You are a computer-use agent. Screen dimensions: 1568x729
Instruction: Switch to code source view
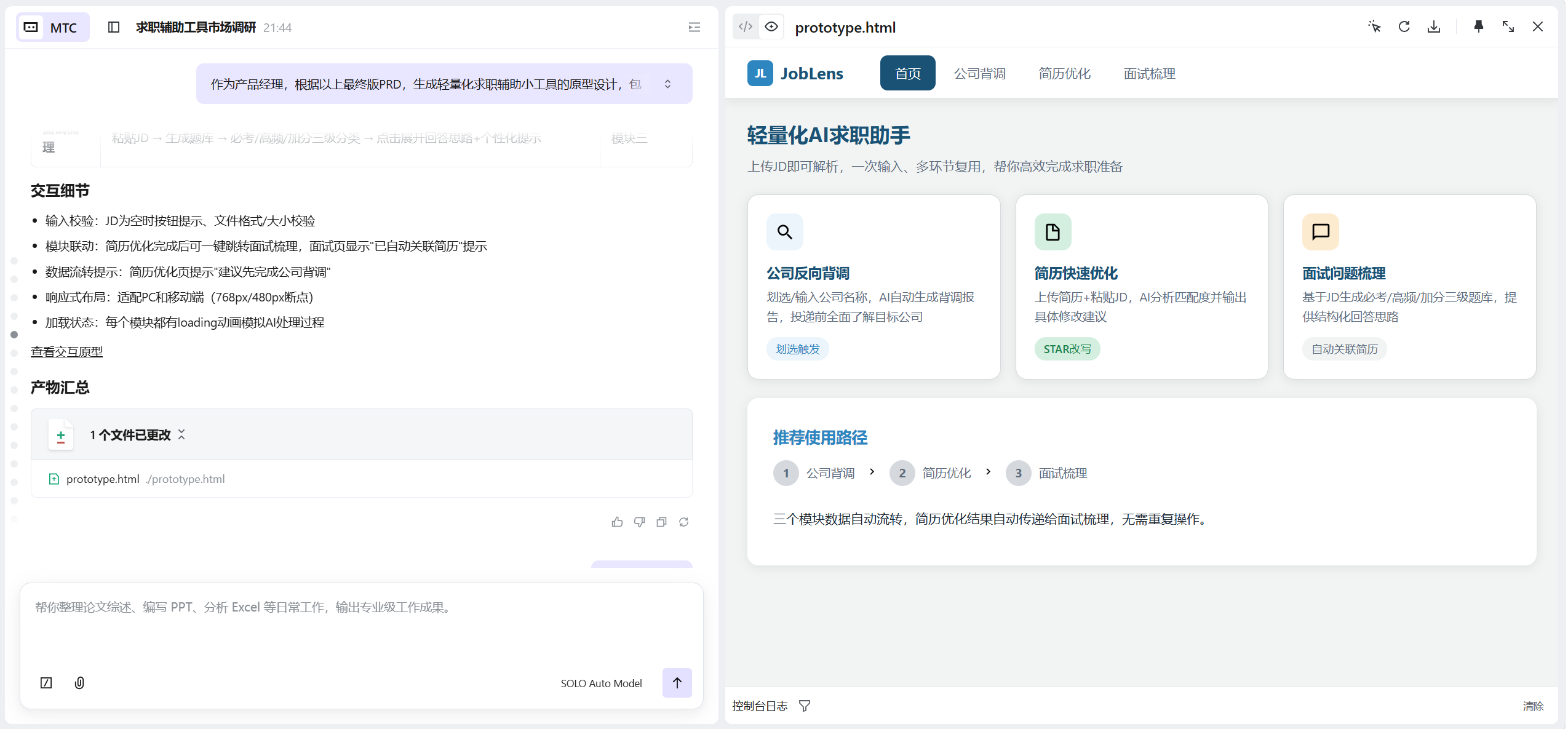click(x=746, y=26)
